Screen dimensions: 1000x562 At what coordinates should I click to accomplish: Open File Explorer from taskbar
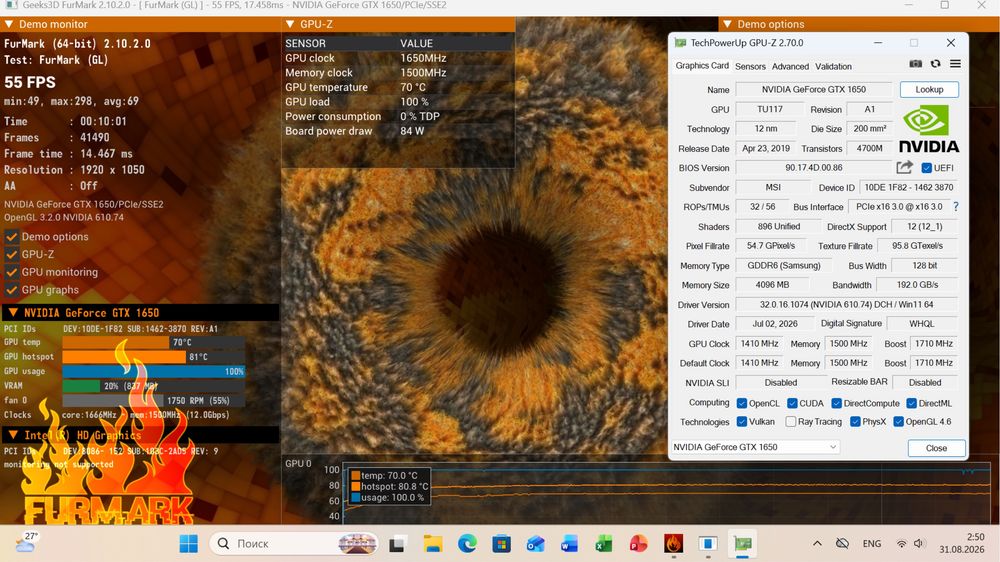[x=432, y=544]
